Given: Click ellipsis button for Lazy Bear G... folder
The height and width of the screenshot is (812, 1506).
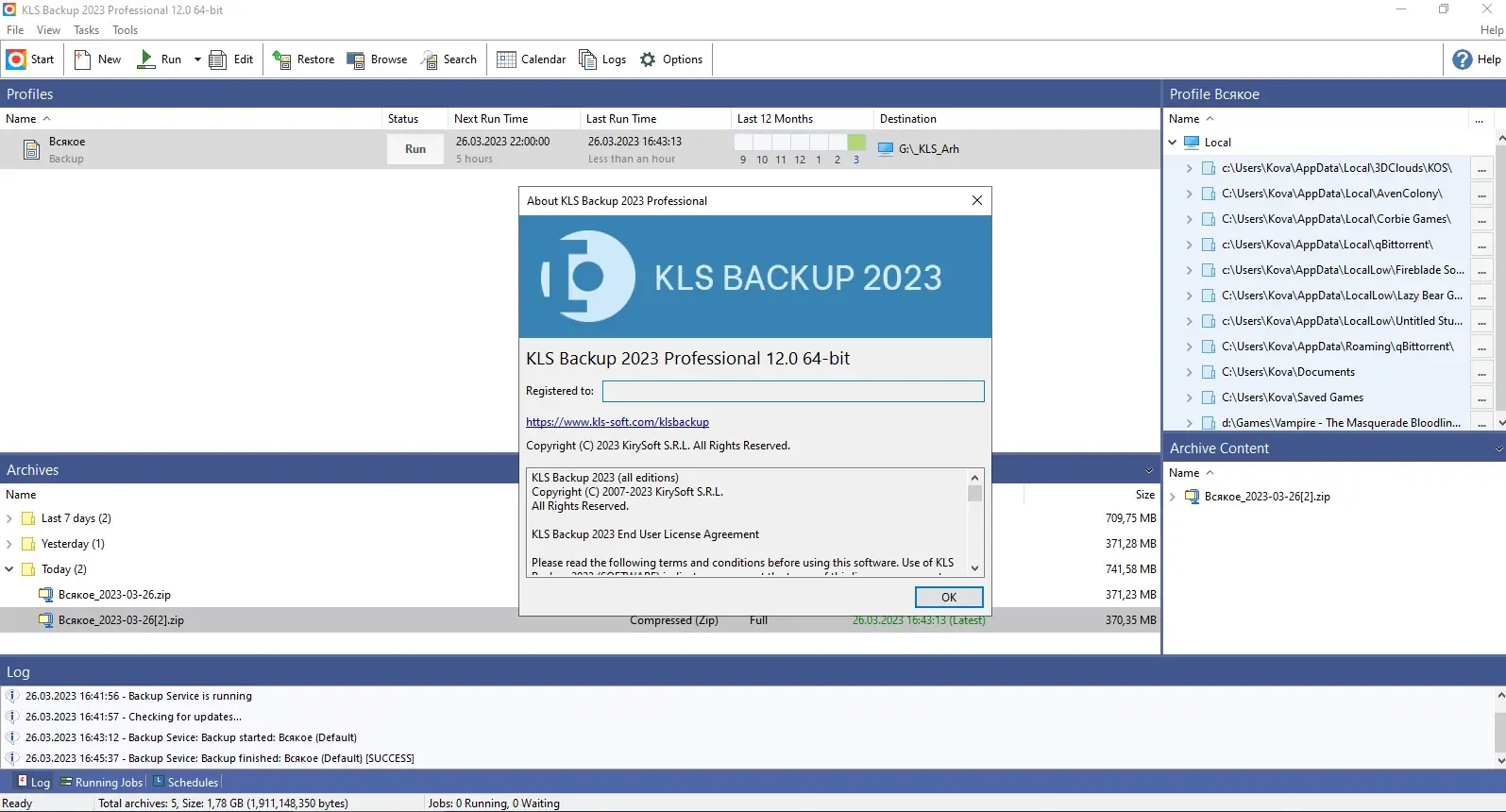Looking at the screenshot, I should click(x=1481, y=296).
